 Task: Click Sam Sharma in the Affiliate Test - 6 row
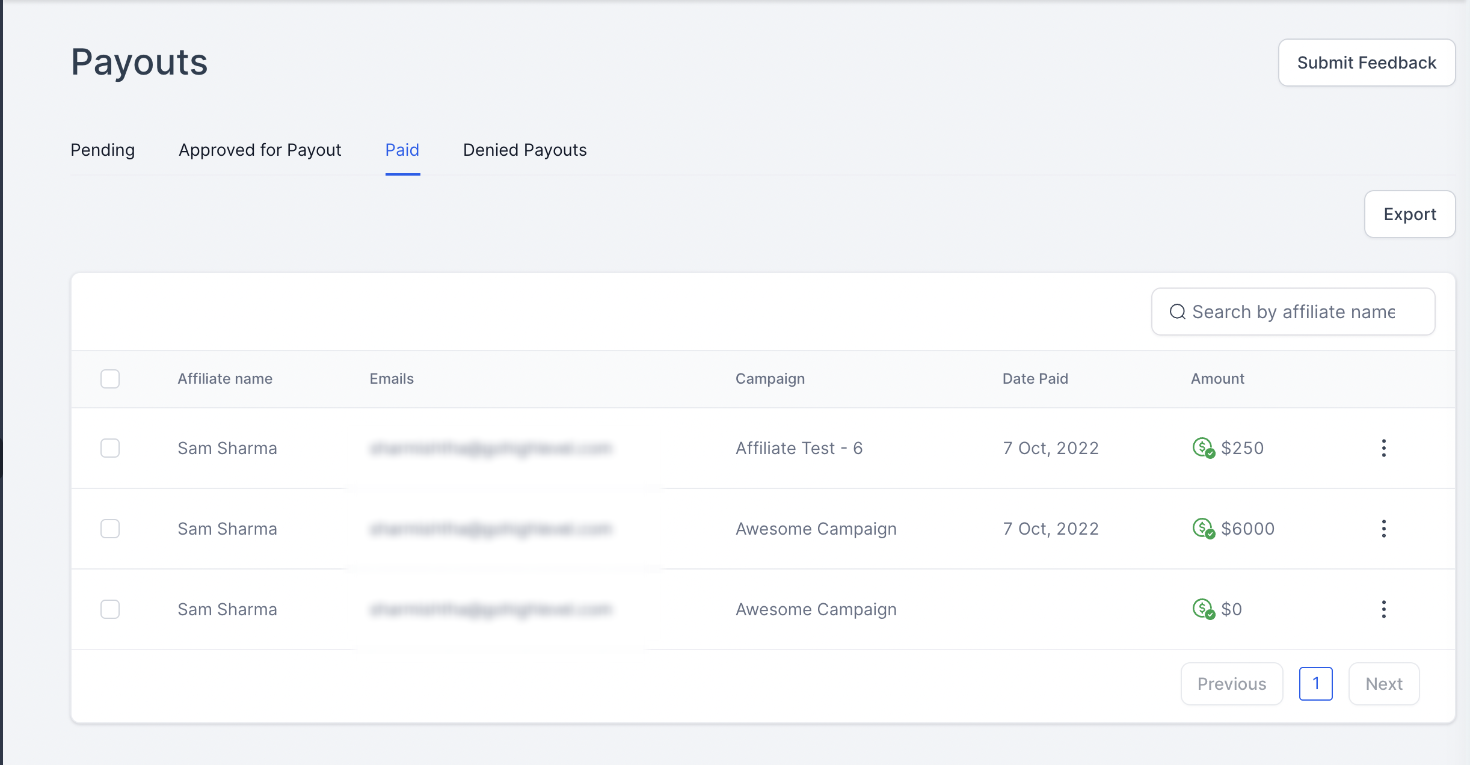coord(227,448)
